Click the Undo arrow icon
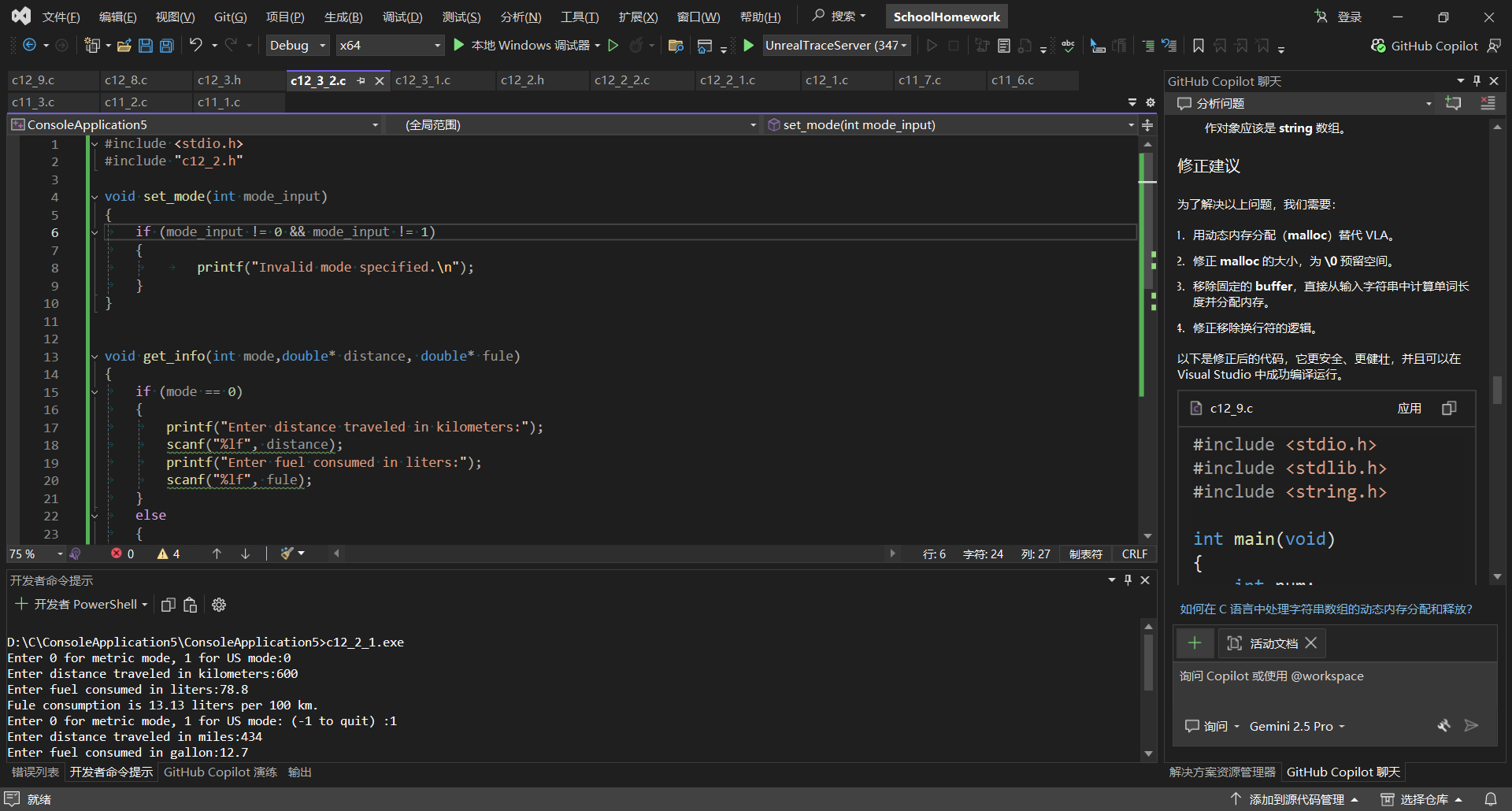1512x811 pixels. click(196, 46)
